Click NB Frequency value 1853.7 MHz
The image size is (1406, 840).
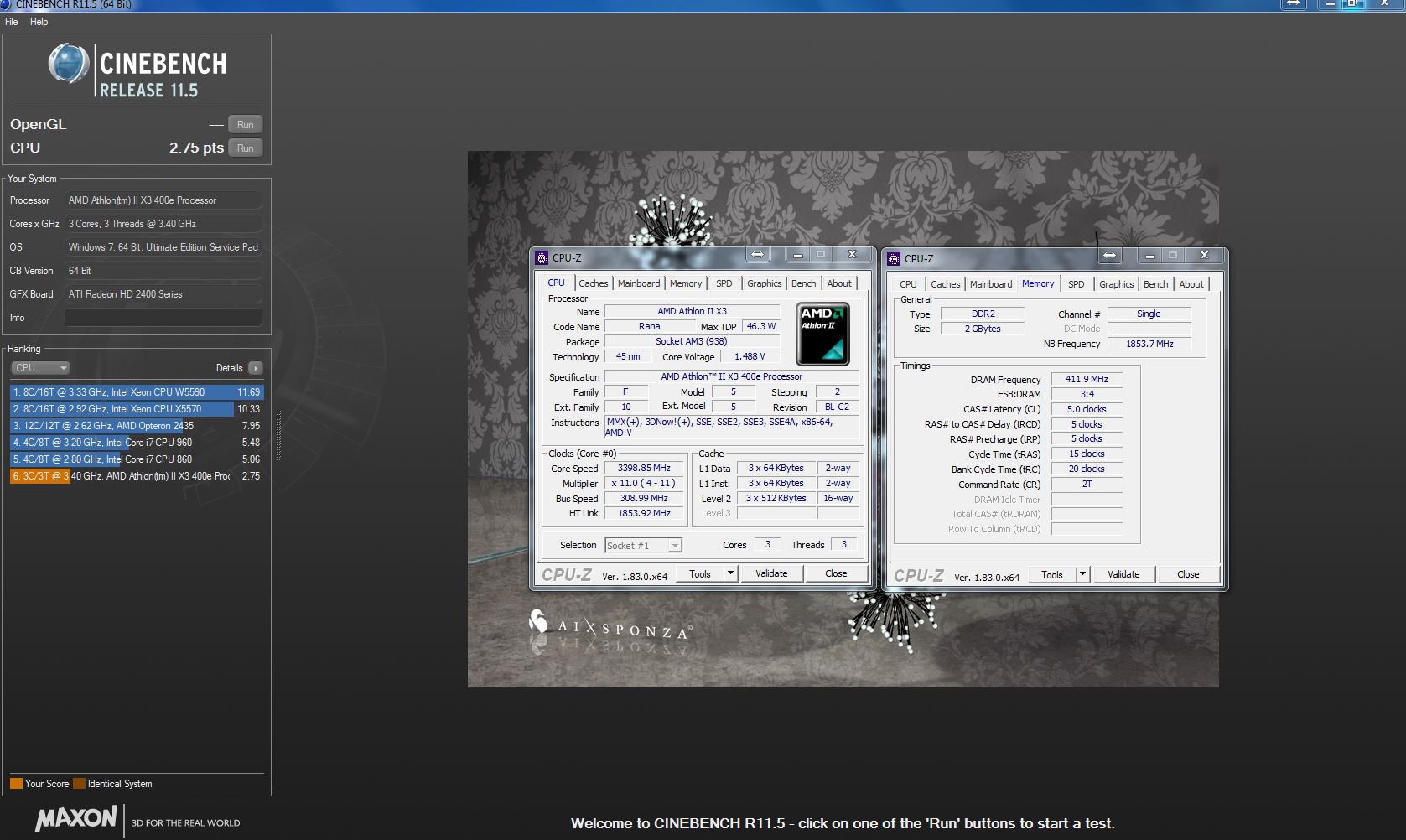point(1149,344)
